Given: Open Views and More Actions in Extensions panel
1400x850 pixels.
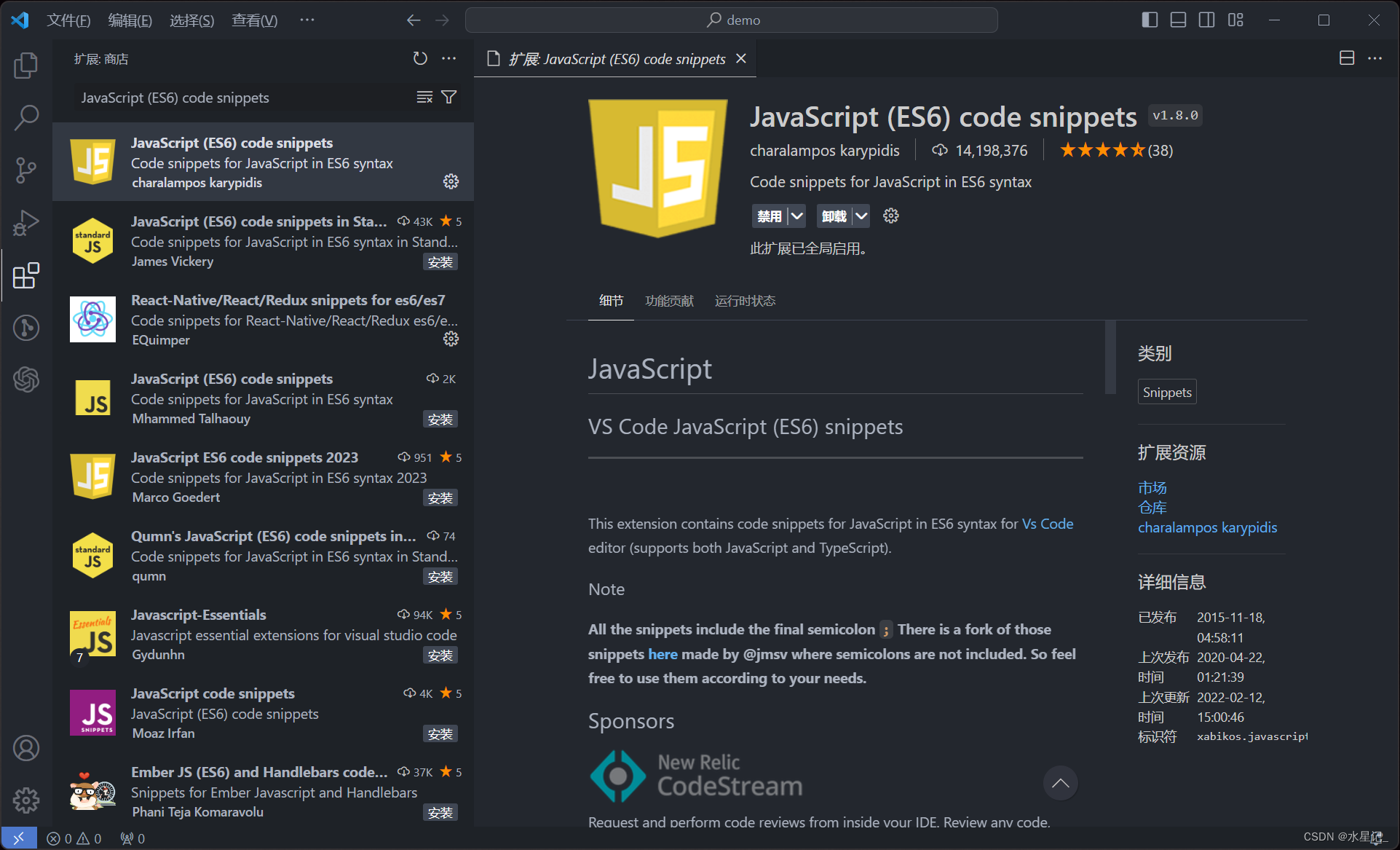Looking at the screenshot, I should tap(449, 58).
